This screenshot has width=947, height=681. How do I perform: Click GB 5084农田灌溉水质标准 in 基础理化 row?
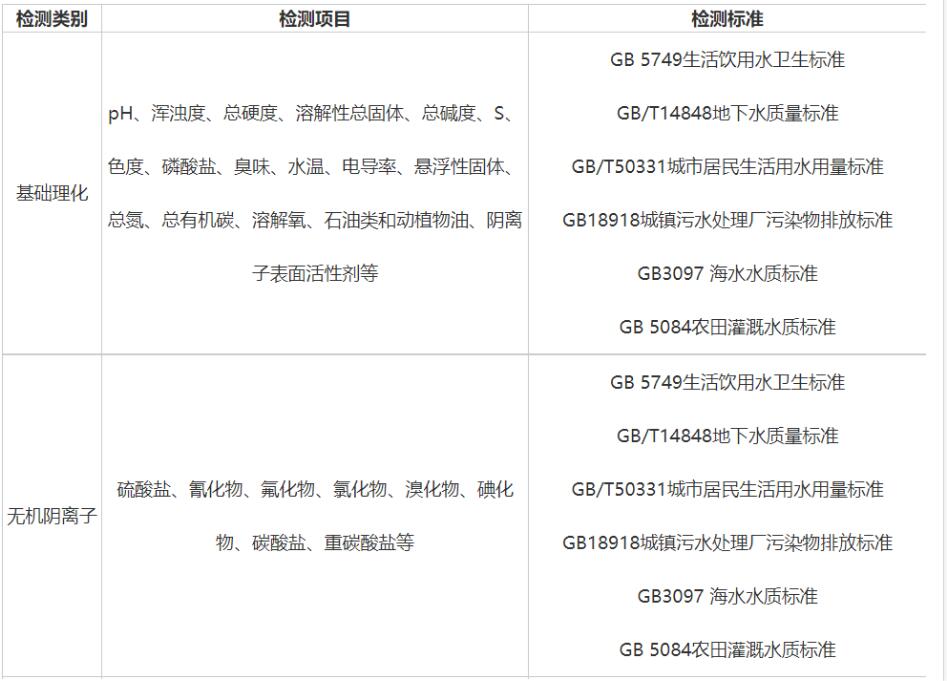[x=727, y=327]
